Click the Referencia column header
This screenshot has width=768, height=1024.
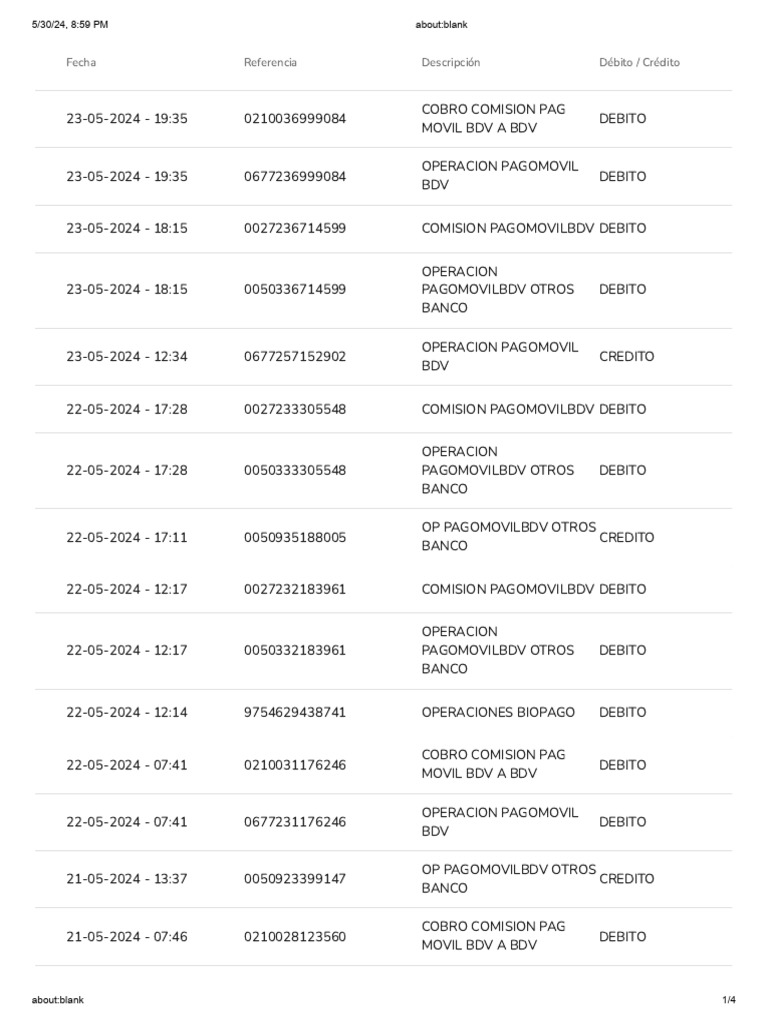(x=270, y=62)
